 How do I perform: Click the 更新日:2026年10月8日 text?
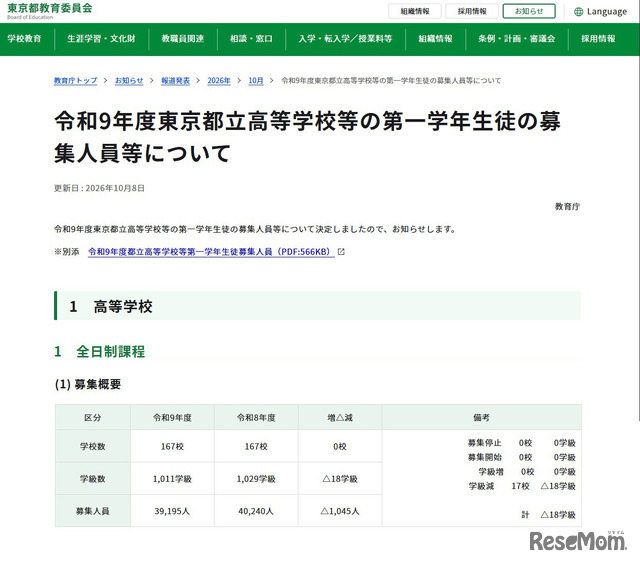(x=99, y=188)
